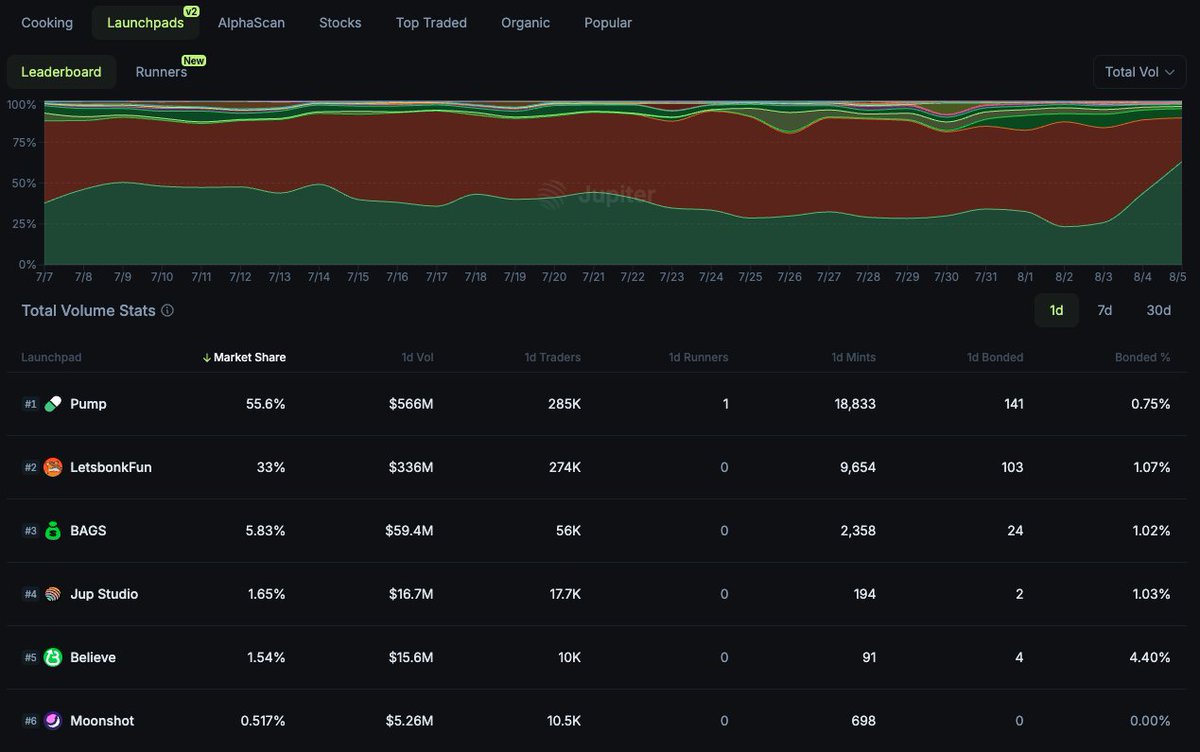Screen dimensions: 1200x752
Task: Click the #1 rank badge
Action: [30, 404]
